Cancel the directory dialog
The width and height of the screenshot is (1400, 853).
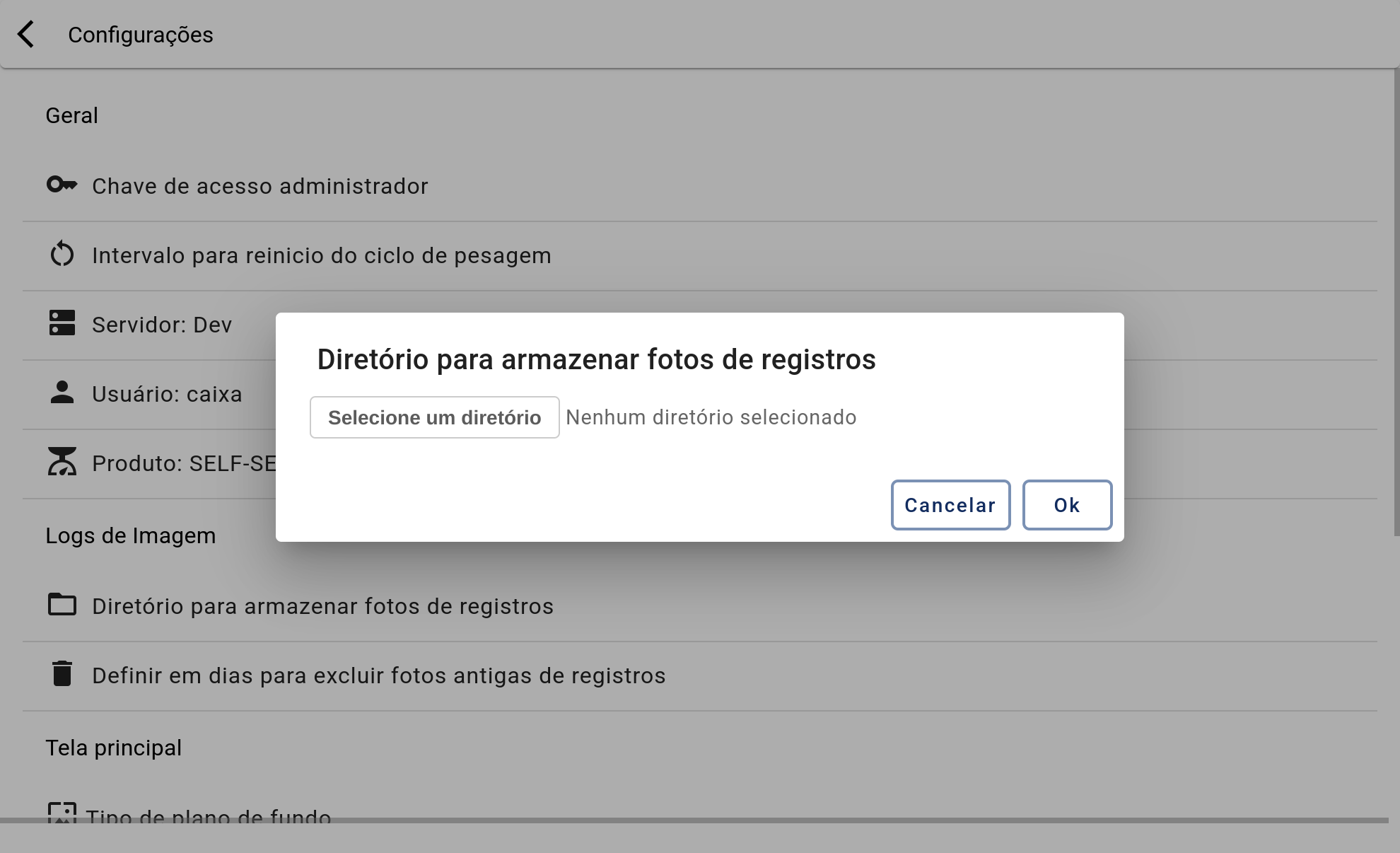[950, 505]
